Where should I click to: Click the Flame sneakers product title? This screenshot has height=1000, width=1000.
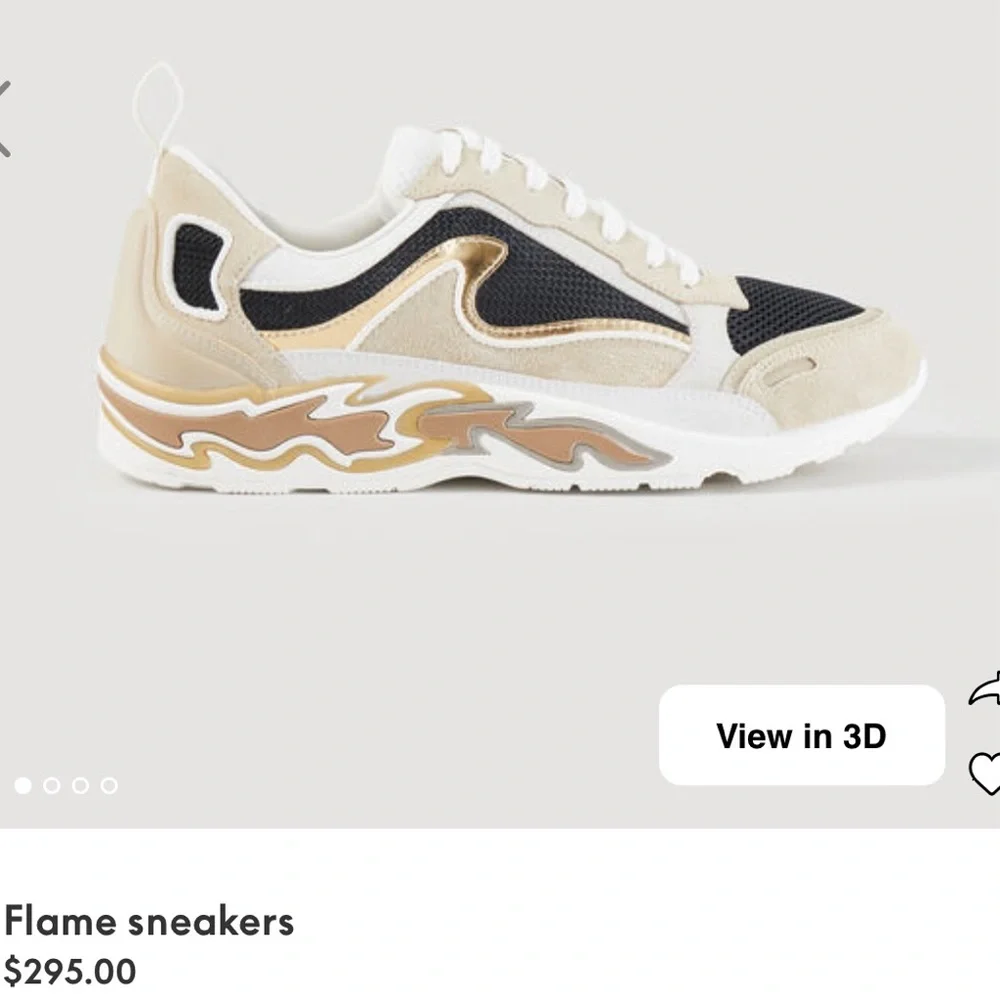pyautogui.click(x=149, y=922)
